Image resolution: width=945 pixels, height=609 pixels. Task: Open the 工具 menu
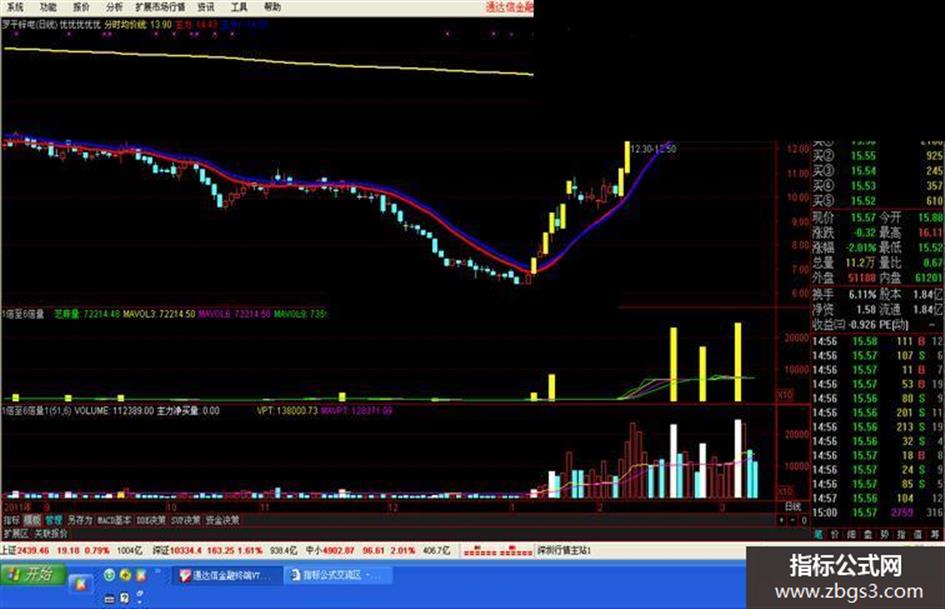pos(239,7)
